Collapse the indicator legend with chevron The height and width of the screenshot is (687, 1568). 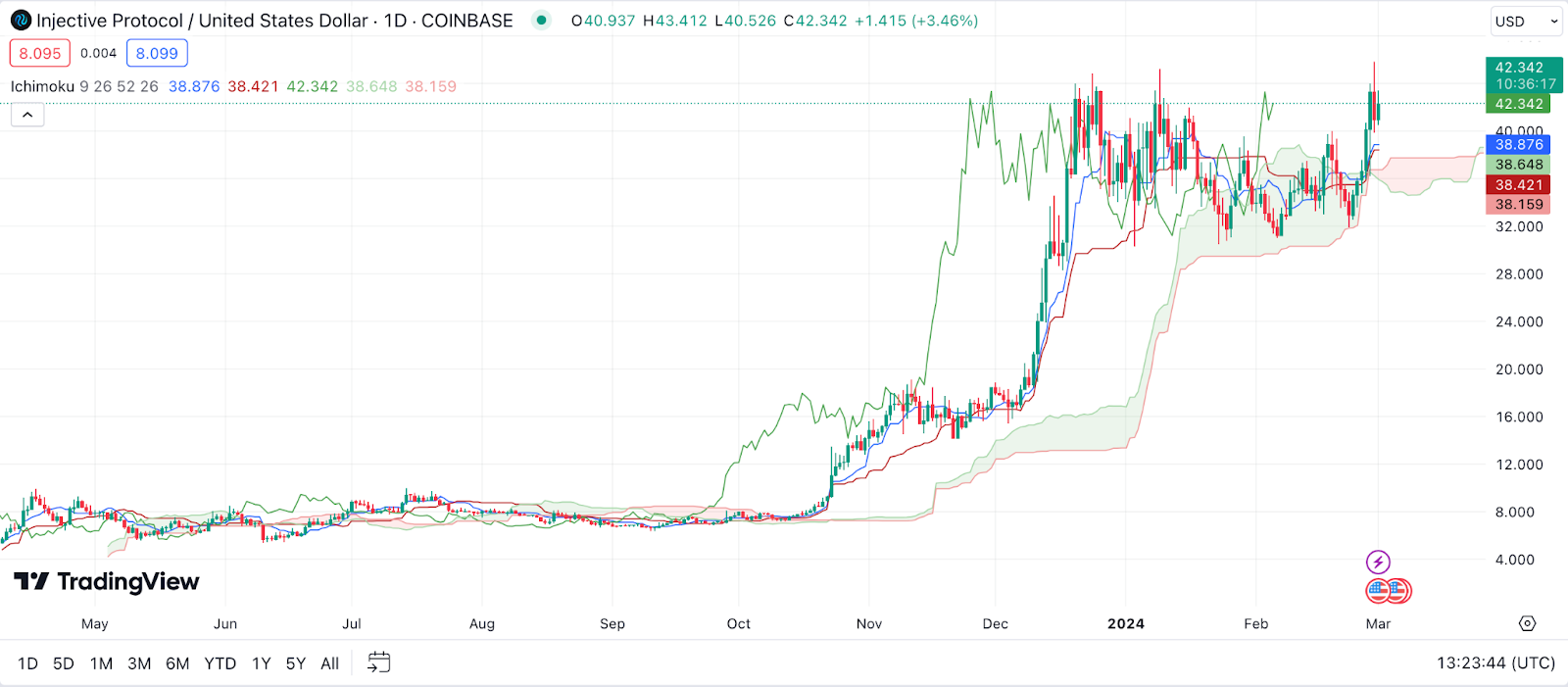point(27,116)
